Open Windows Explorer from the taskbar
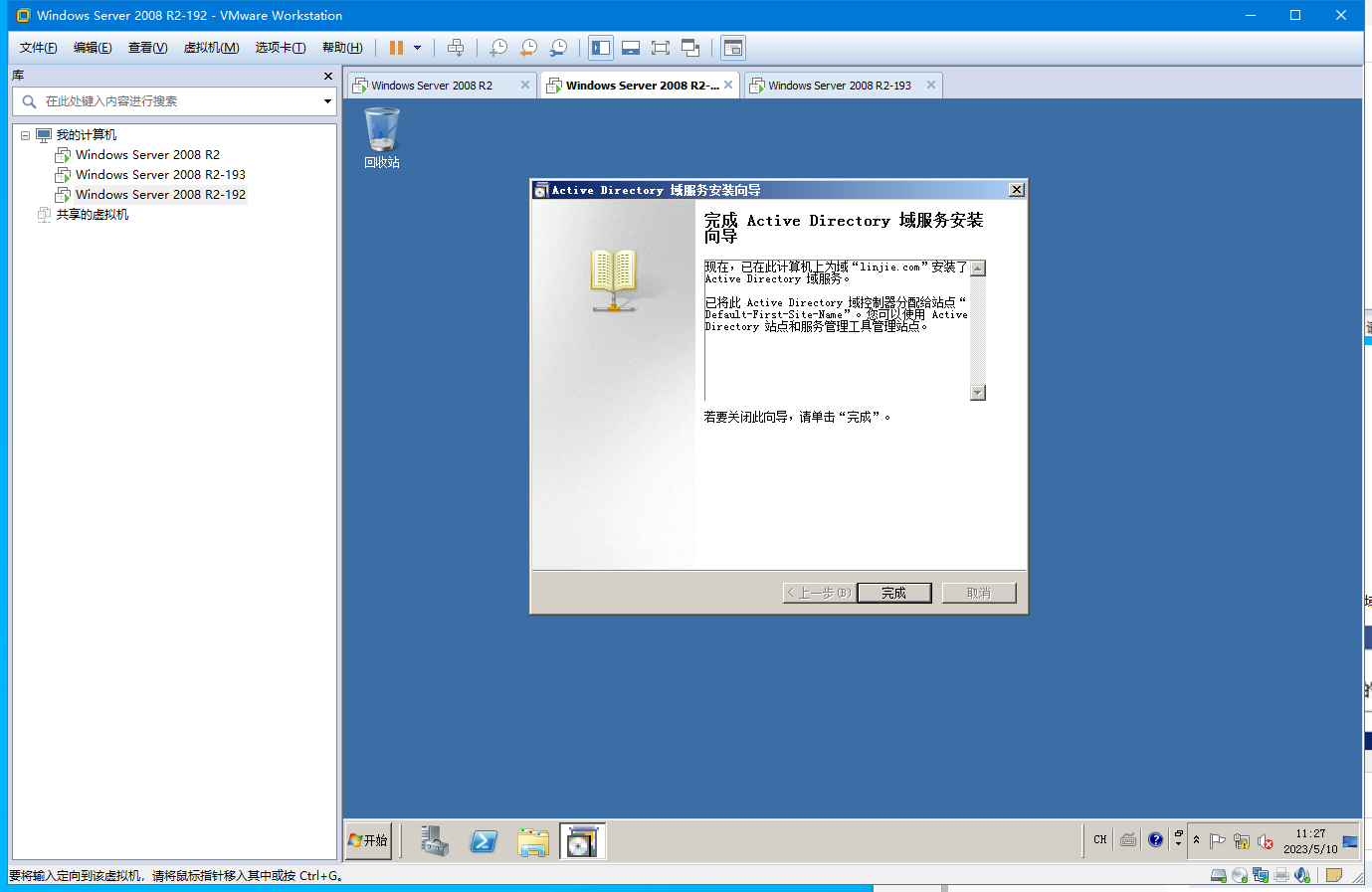The height and width of the screenshot is (892, 1372). 533,841
